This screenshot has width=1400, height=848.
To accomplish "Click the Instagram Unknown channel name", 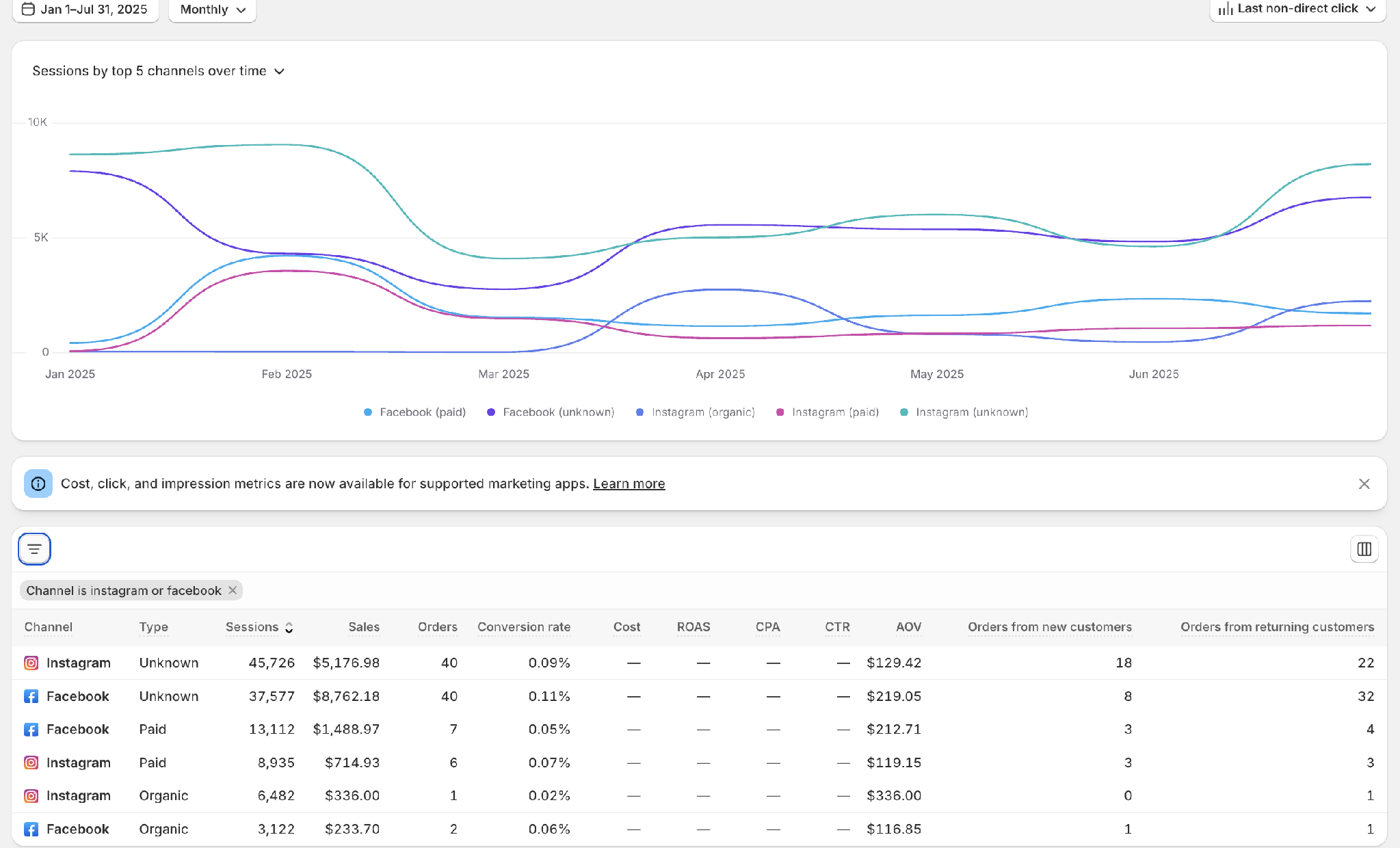I will pyautogui.click(x=78, y=663).
